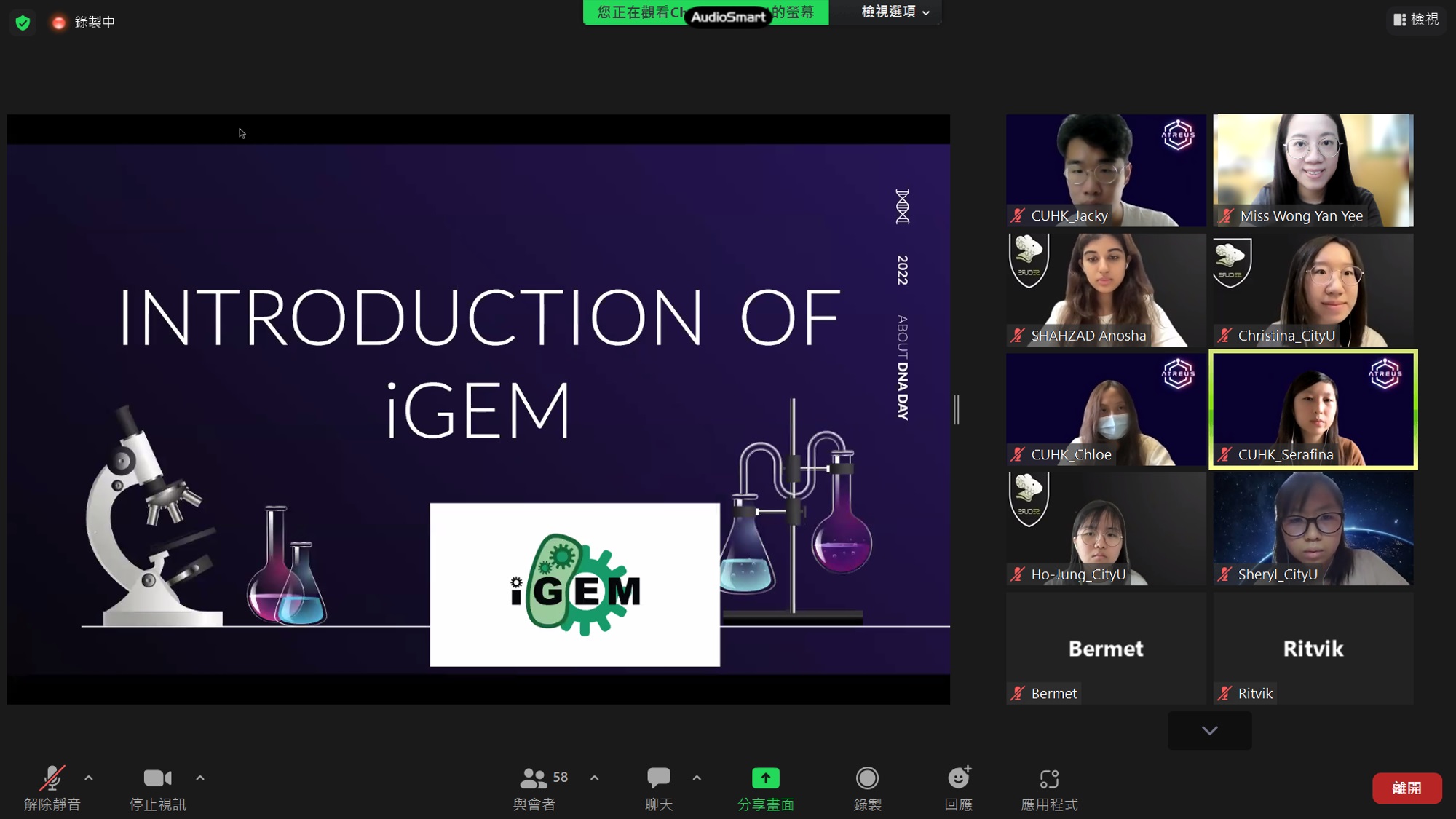This screenshot has height=819, width=1456.
Task: Click the 'INTRODUCTION OF iGEM' slide title
Action: [479, 363]
